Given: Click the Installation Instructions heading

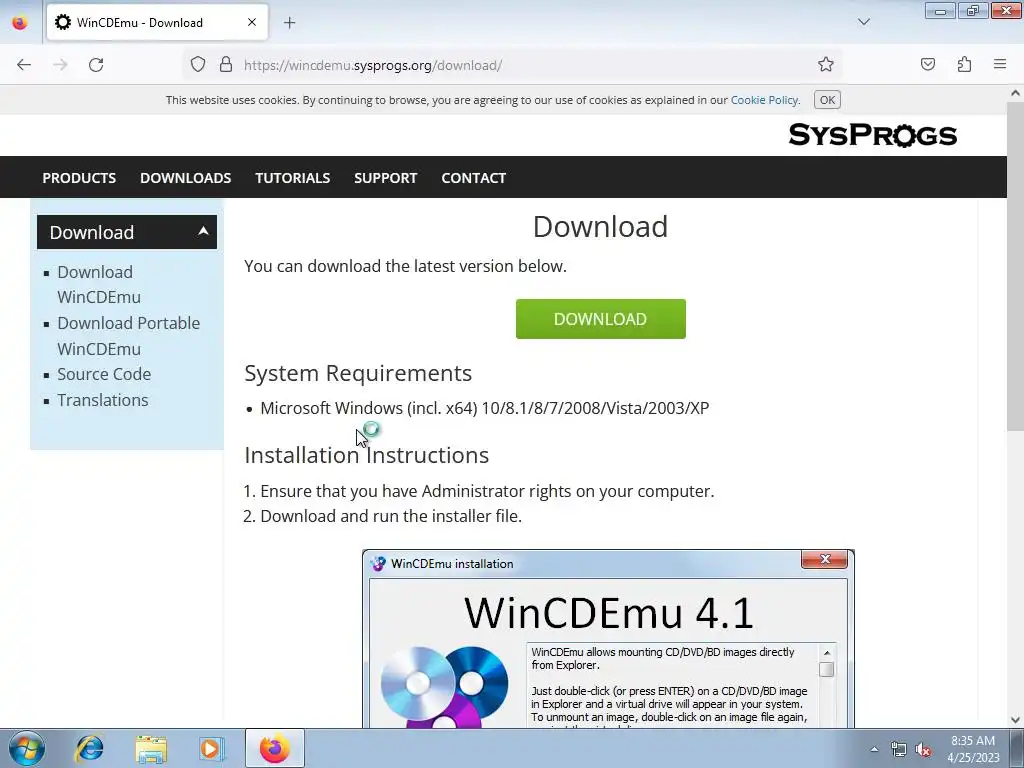Looking at the screenshot, I should coord(366,455).
